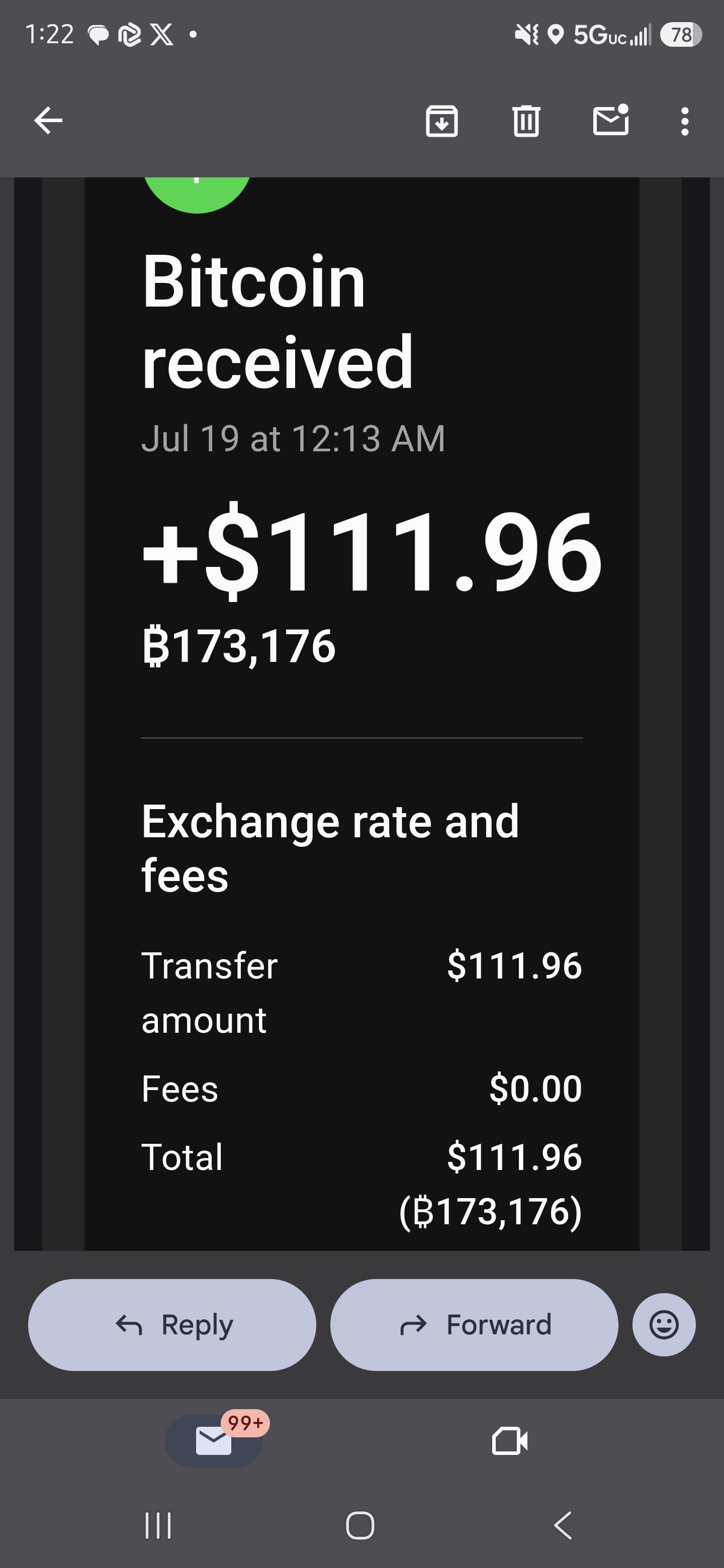This screenshot has height=1568, width=724.
Task: Add an emoji reaction to the email
Action: click(664, 1325)
